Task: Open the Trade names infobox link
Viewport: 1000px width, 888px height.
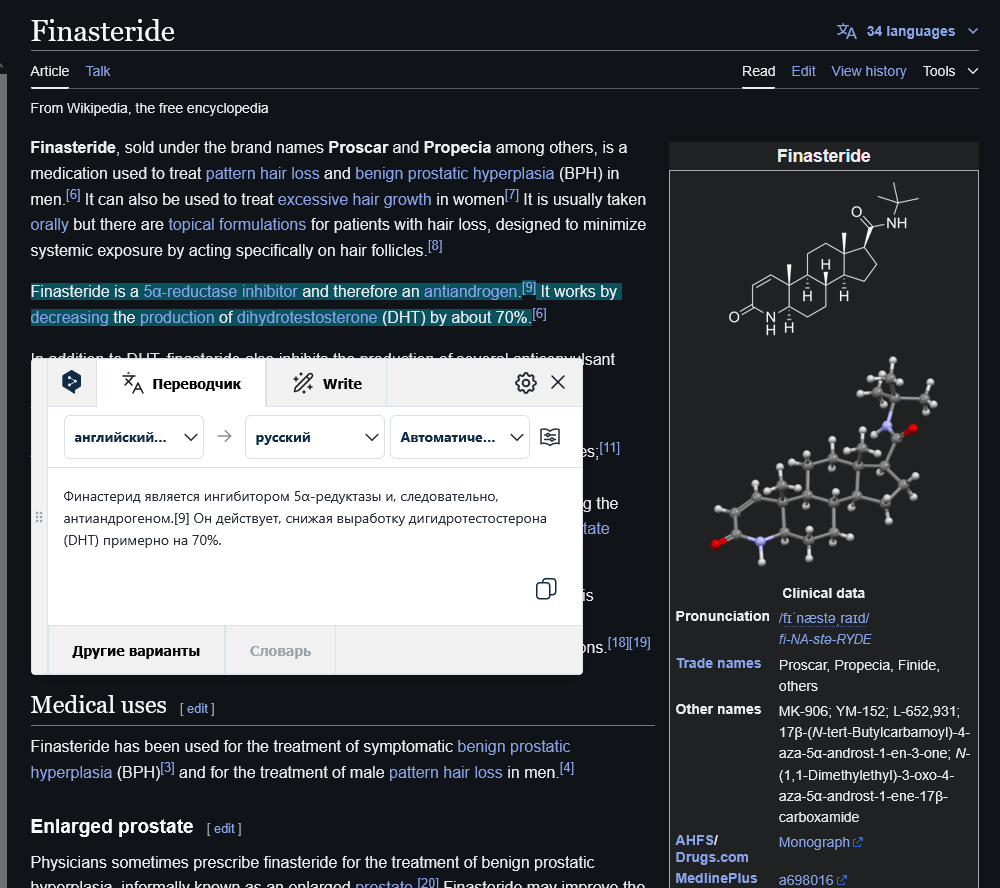Action: coord(718,663)
